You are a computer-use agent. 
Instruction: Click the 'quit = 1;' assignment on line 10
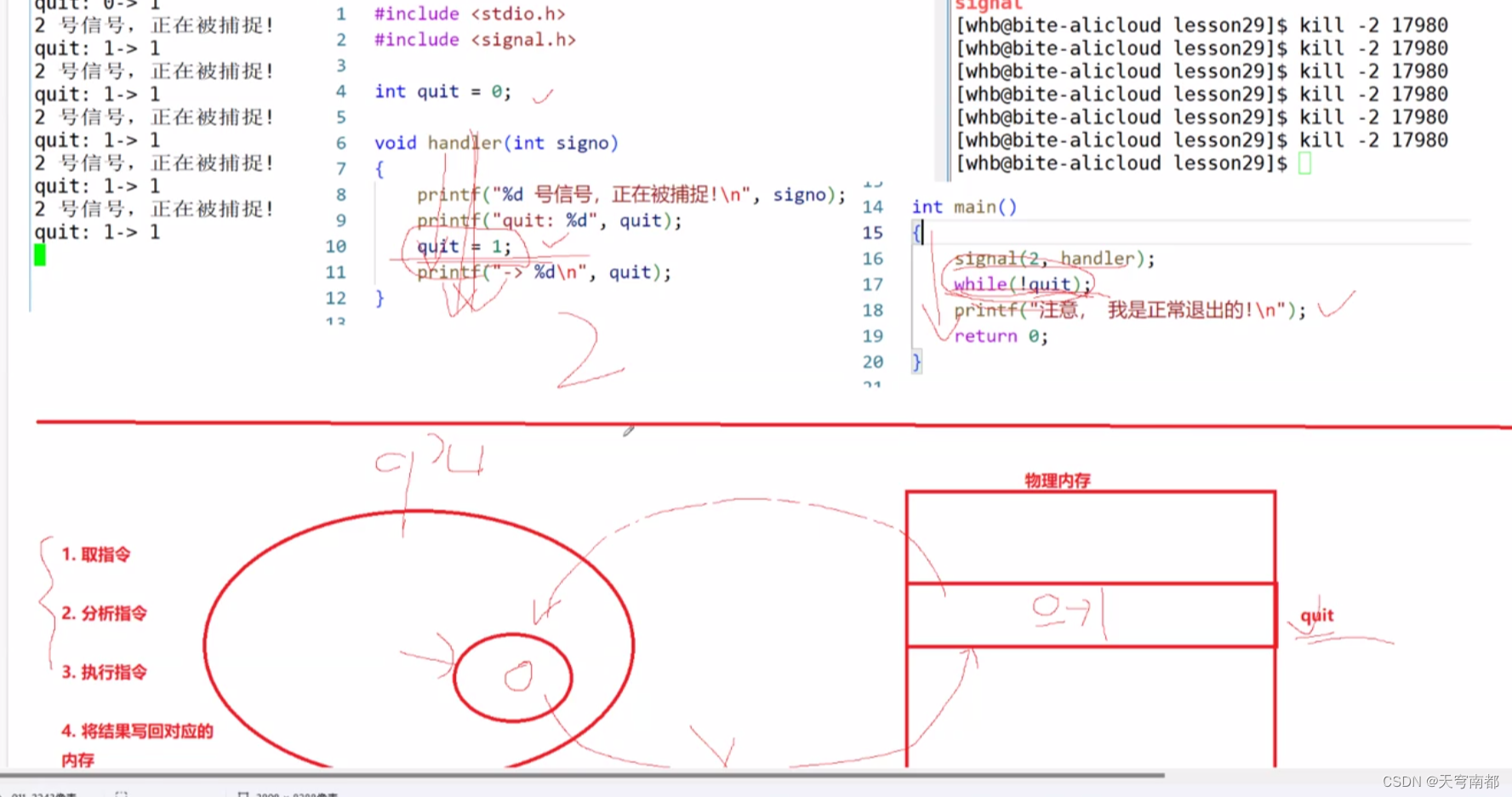(x=464, y=247)
